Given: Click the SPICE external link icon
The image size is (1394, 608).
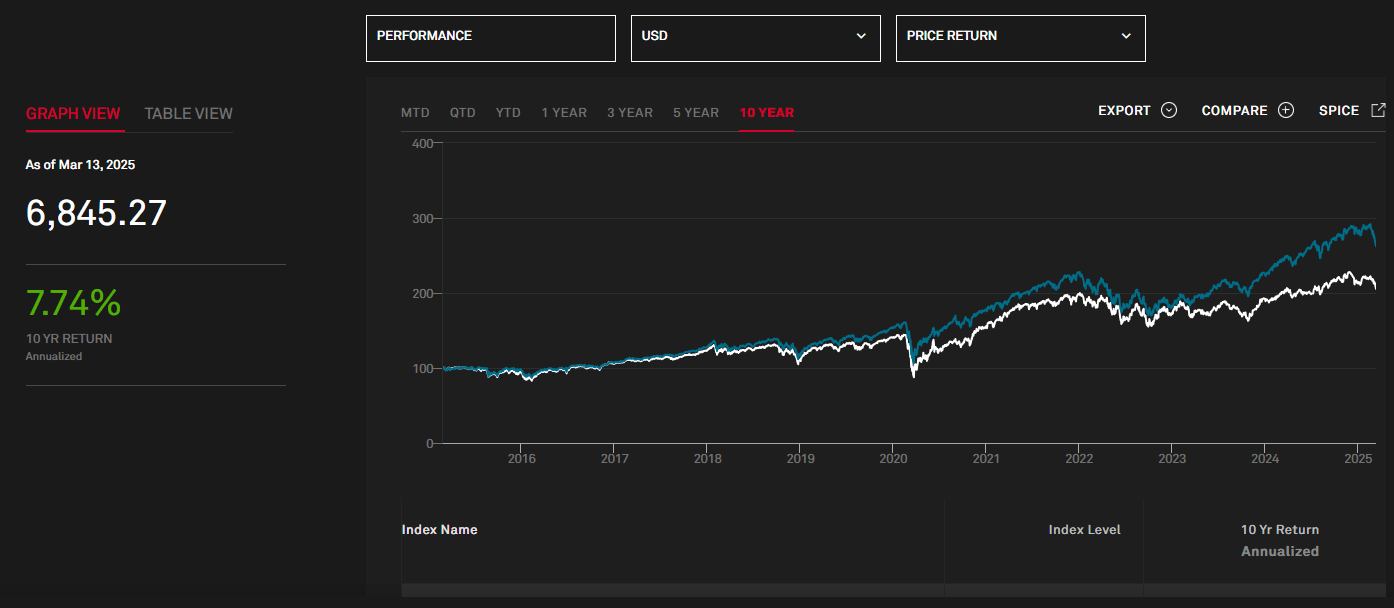Looking at the screenshot, I should 1378,110.
